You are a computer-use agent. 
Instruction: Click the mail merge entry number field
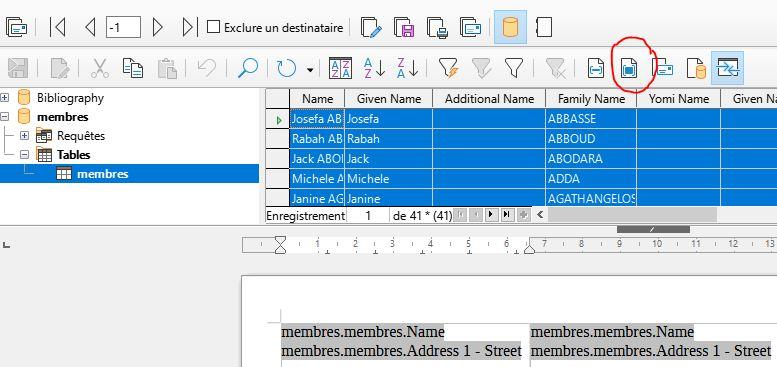123,27
